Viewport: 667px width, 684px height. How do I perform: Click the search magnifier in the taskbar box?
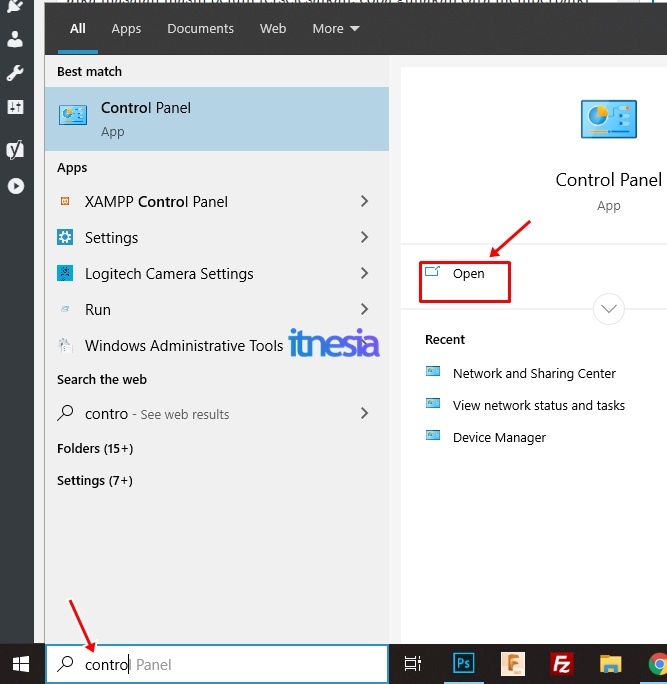(65, 664)
